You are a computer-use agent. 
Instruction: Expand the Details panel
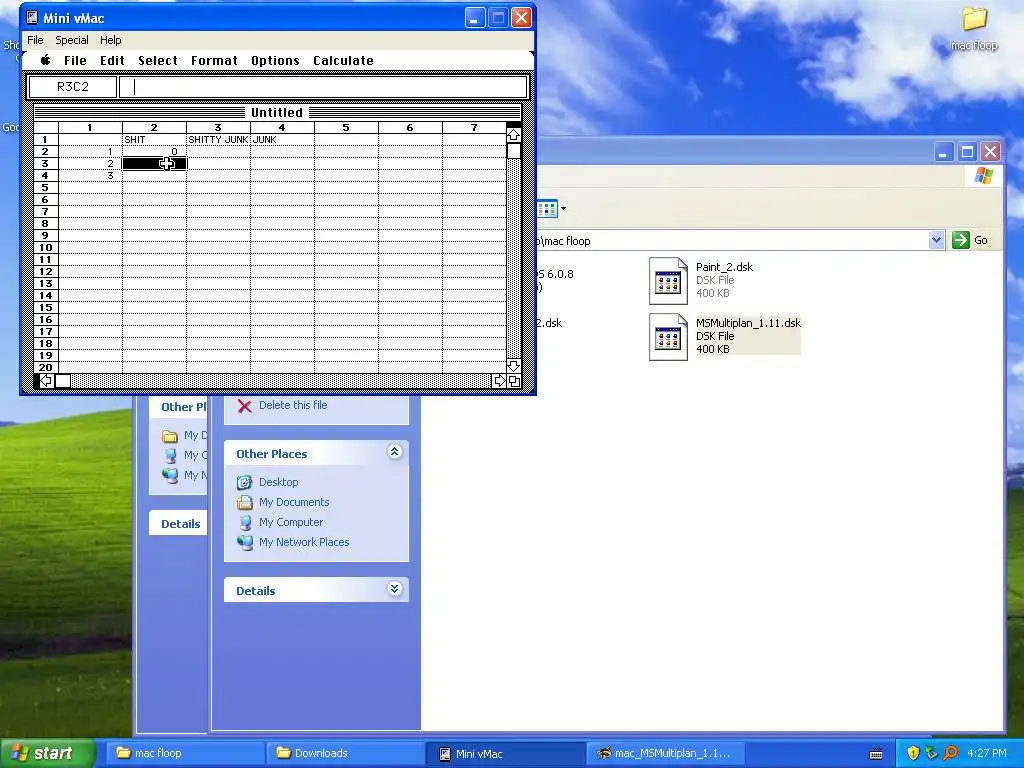pos(394,588)
